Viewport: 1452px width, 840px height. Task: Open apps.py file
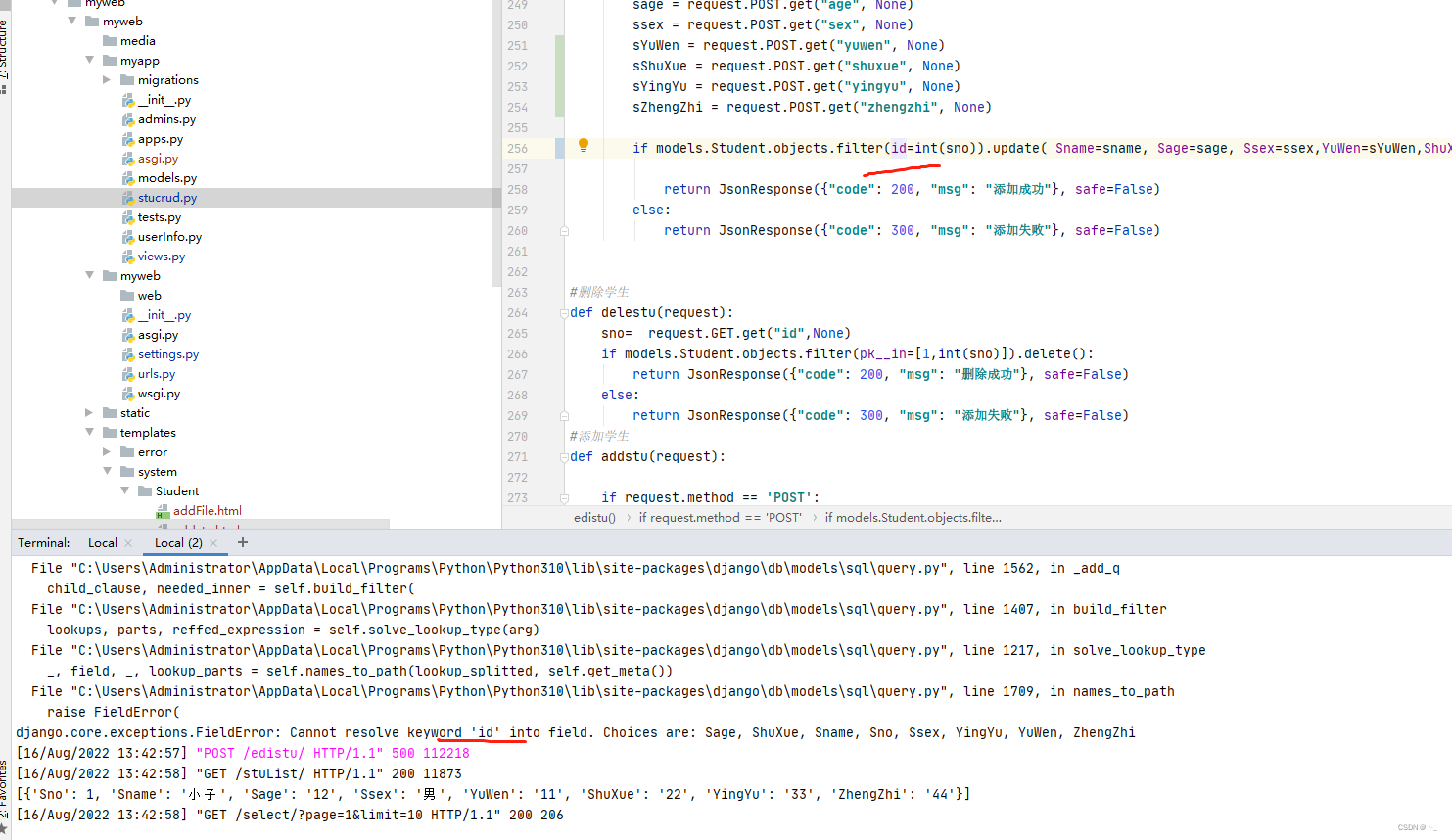coord(161,138)
